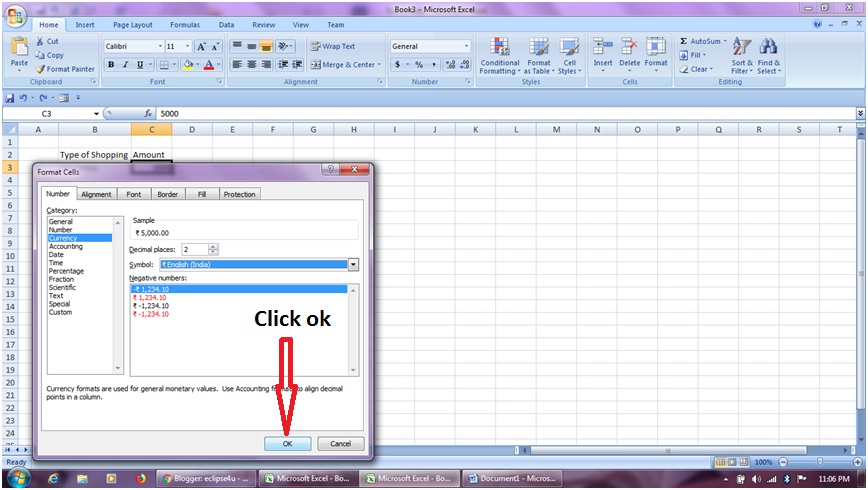The width and height of the screenshot is (868, 490).
Task: Toggle Top Align
Action: click(x=237, y=47)
